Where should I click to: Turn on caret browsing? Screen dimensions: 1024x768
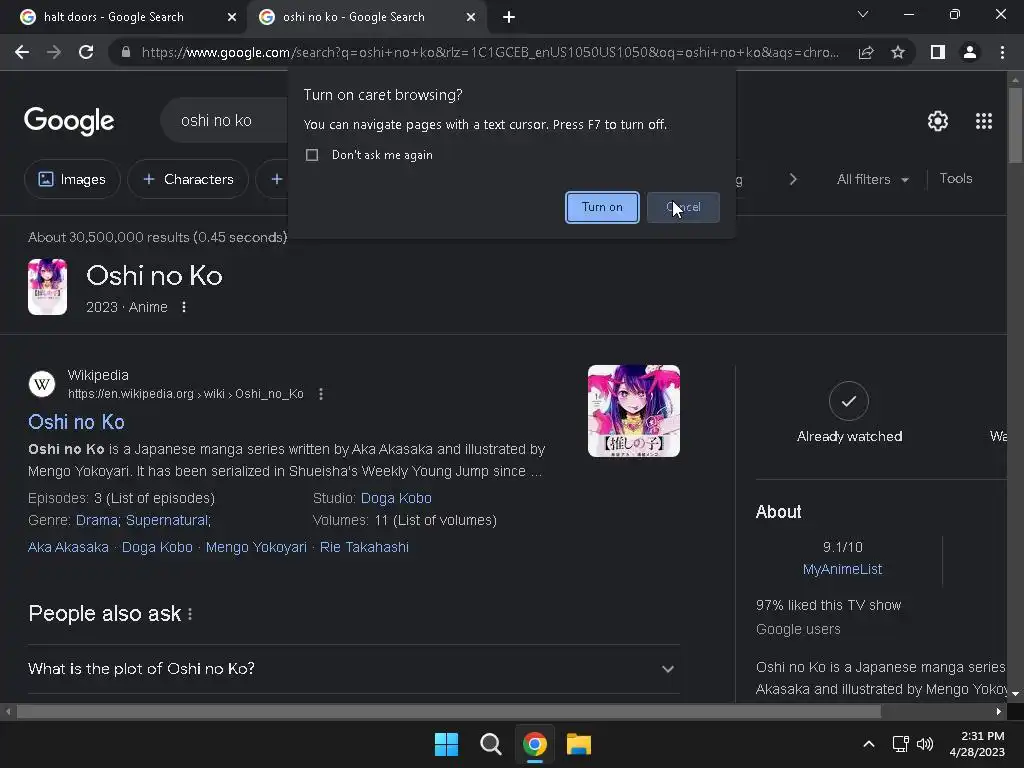click(x=602, y=207)
